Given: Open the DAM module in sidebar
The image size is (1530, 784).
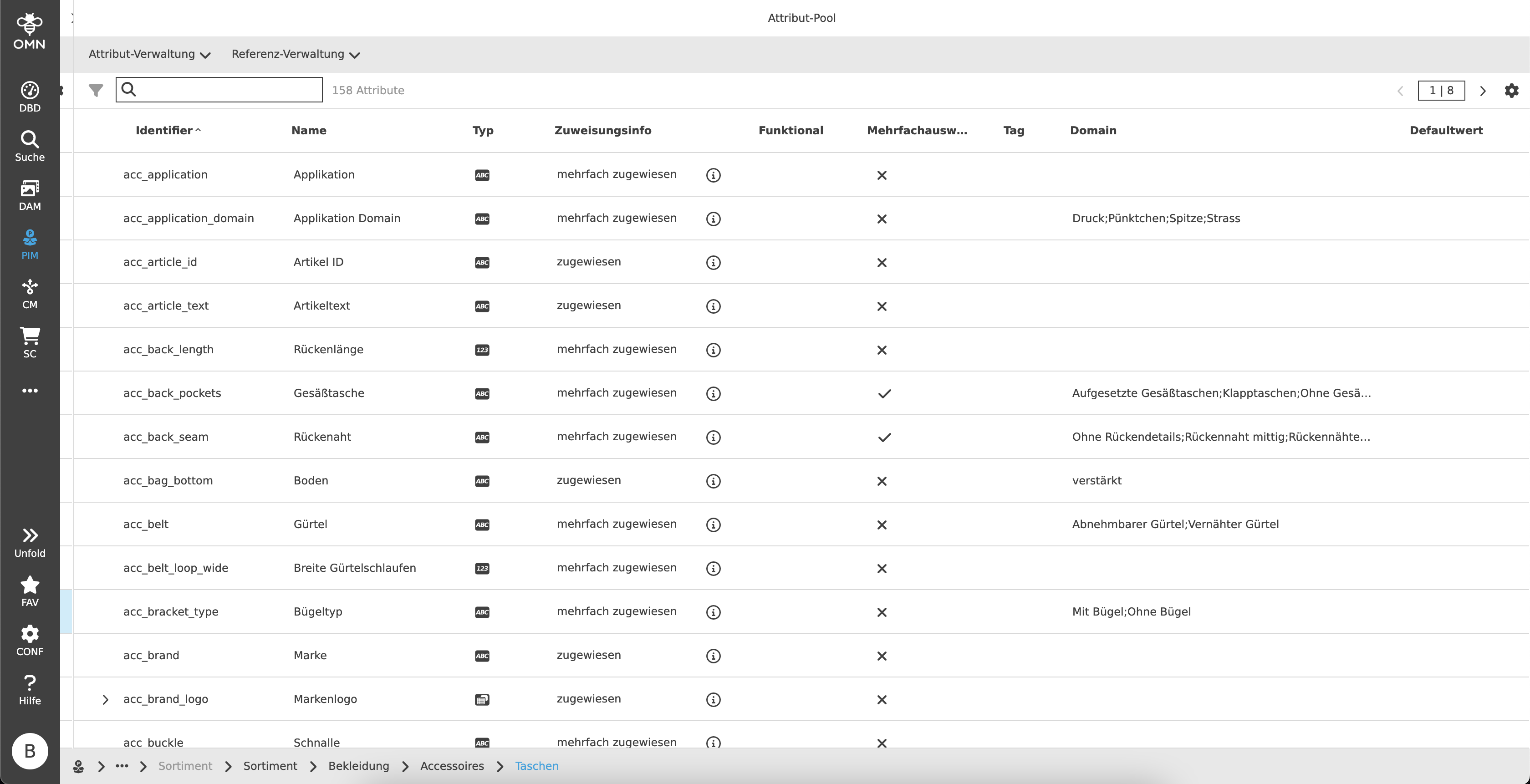Looking at the screenshot, I should [x=30, y=195].
